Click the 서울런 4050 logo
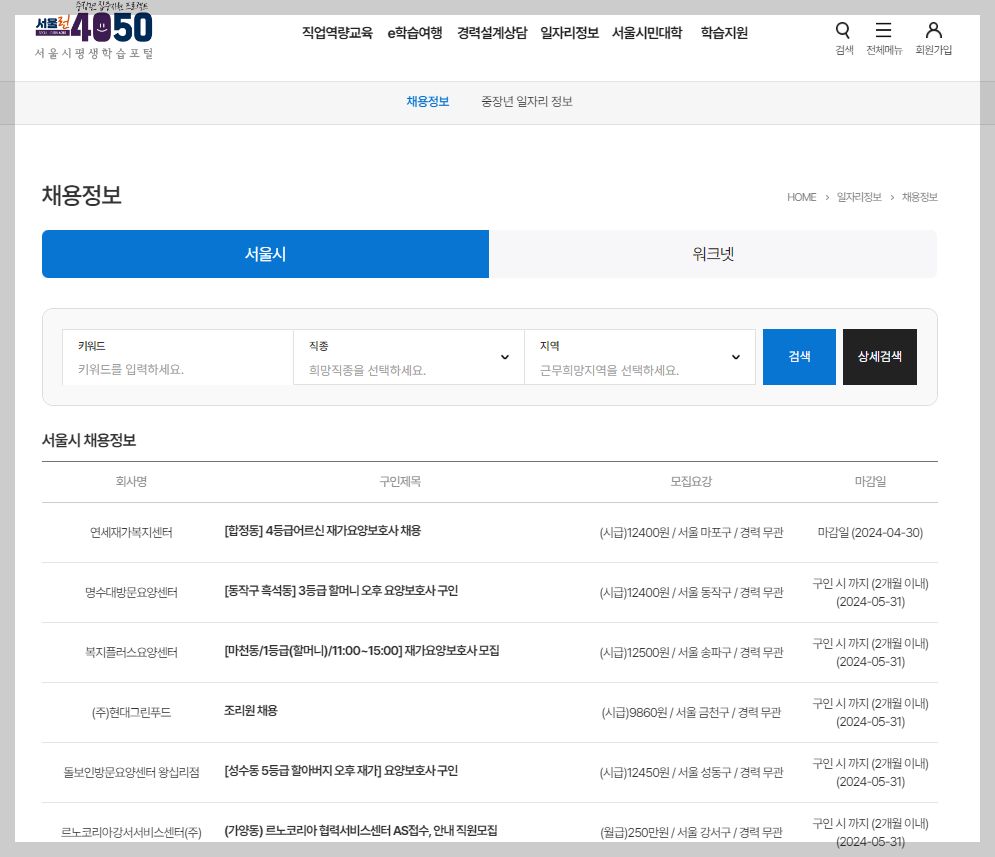Viewport: 995px width, 857px height. point(94,32)
